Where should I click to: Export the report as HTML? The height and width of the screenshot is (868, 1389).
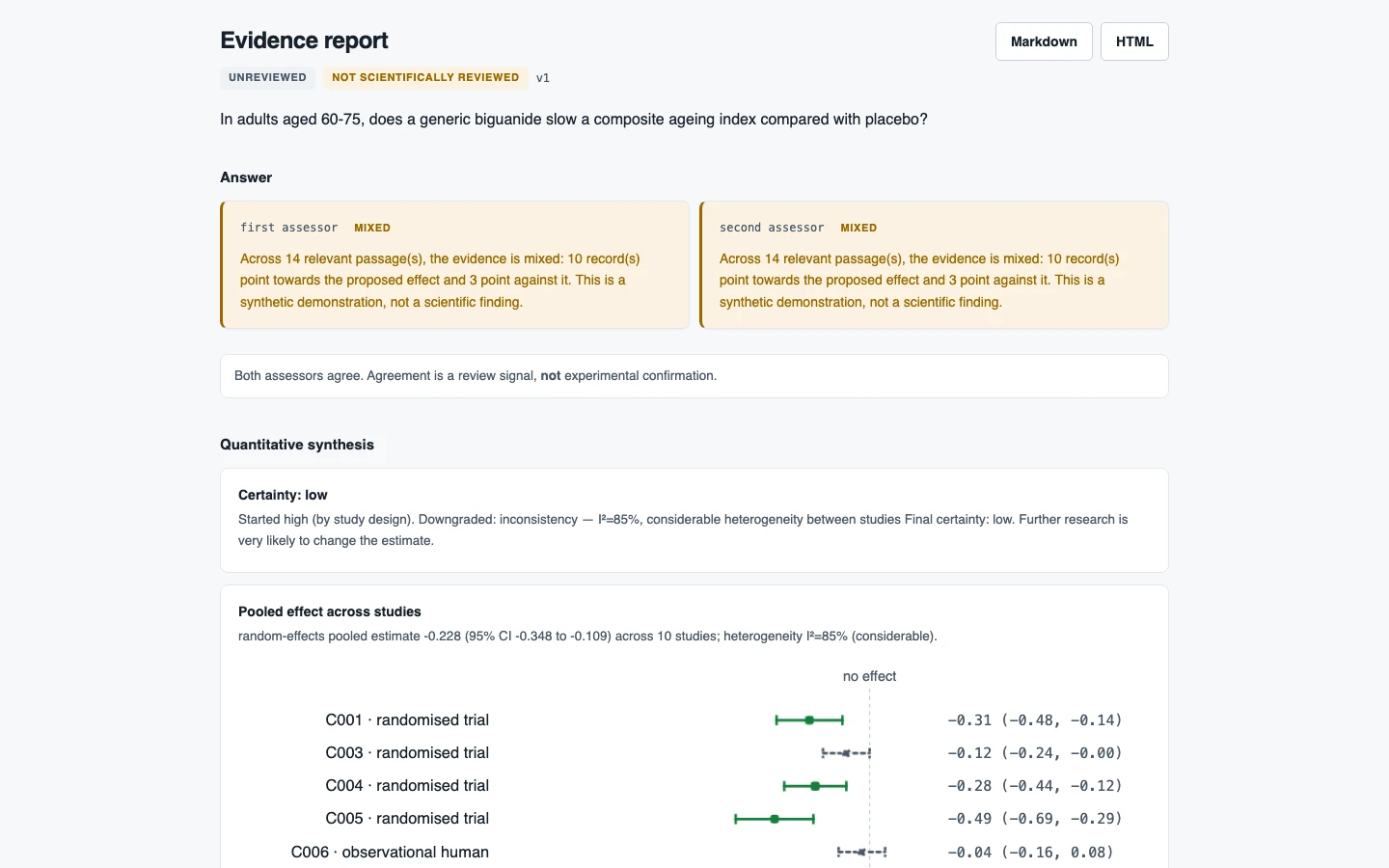coord(1134,41)
